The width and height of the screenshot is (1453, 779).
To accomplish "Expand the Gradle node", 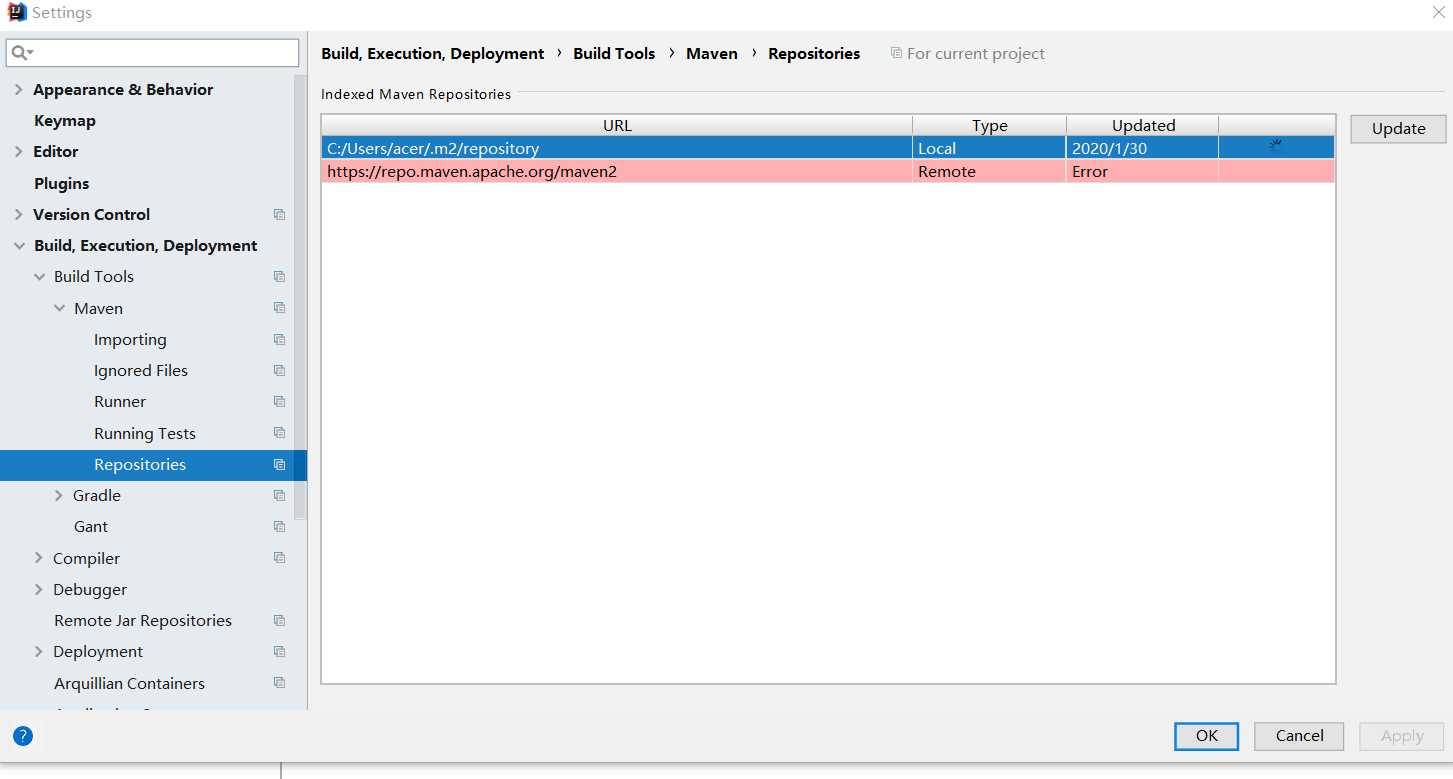I will click(59, 496).
